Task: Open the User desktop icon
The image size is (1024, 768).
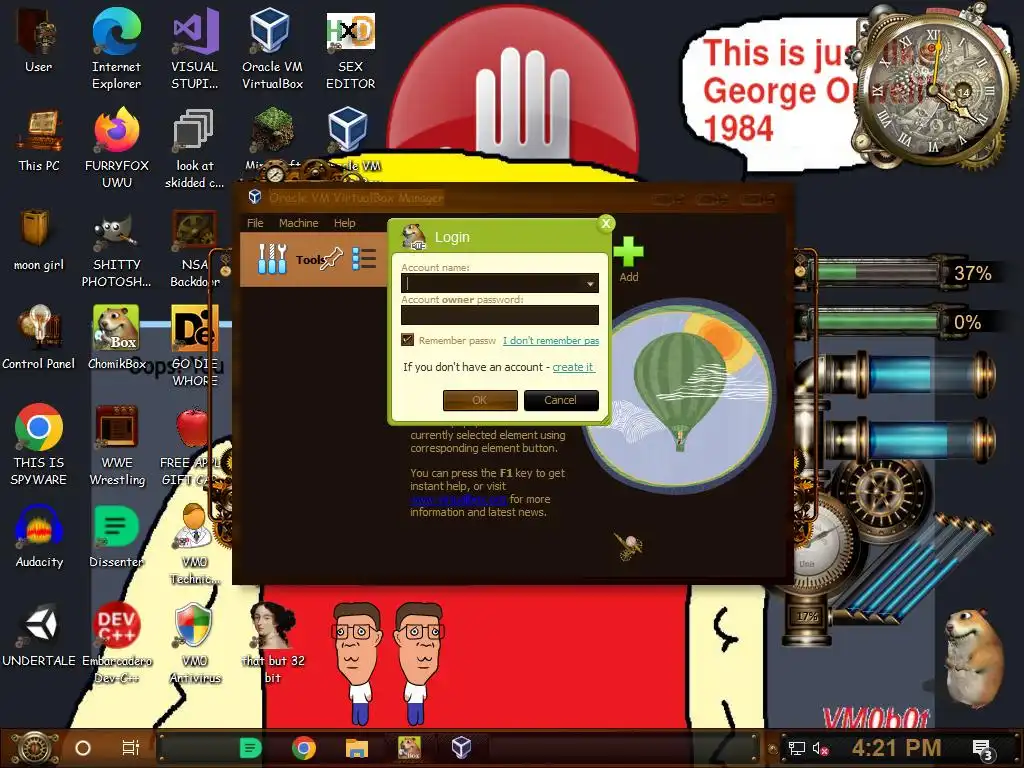Action: pos(39,40)
